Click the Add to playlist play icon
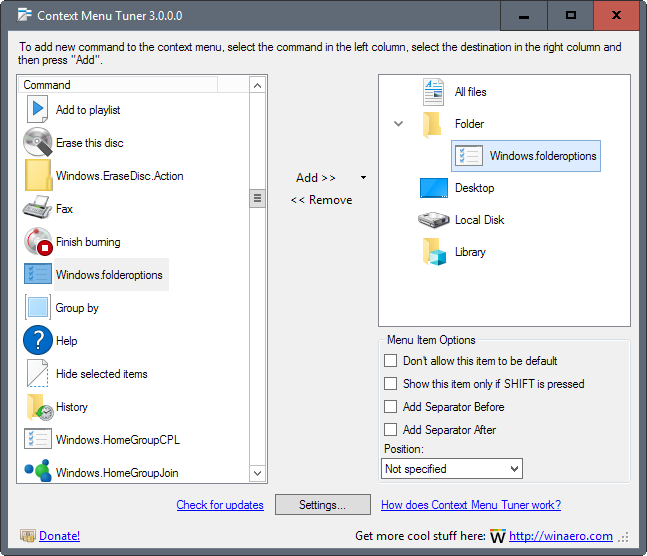Screen dimensions: 647x556 pos(38,109)
